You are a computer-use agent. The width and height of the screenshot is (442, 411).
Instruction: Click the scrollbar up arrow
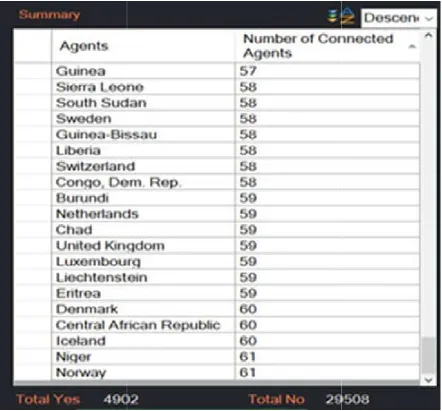(x=429, y=36)
